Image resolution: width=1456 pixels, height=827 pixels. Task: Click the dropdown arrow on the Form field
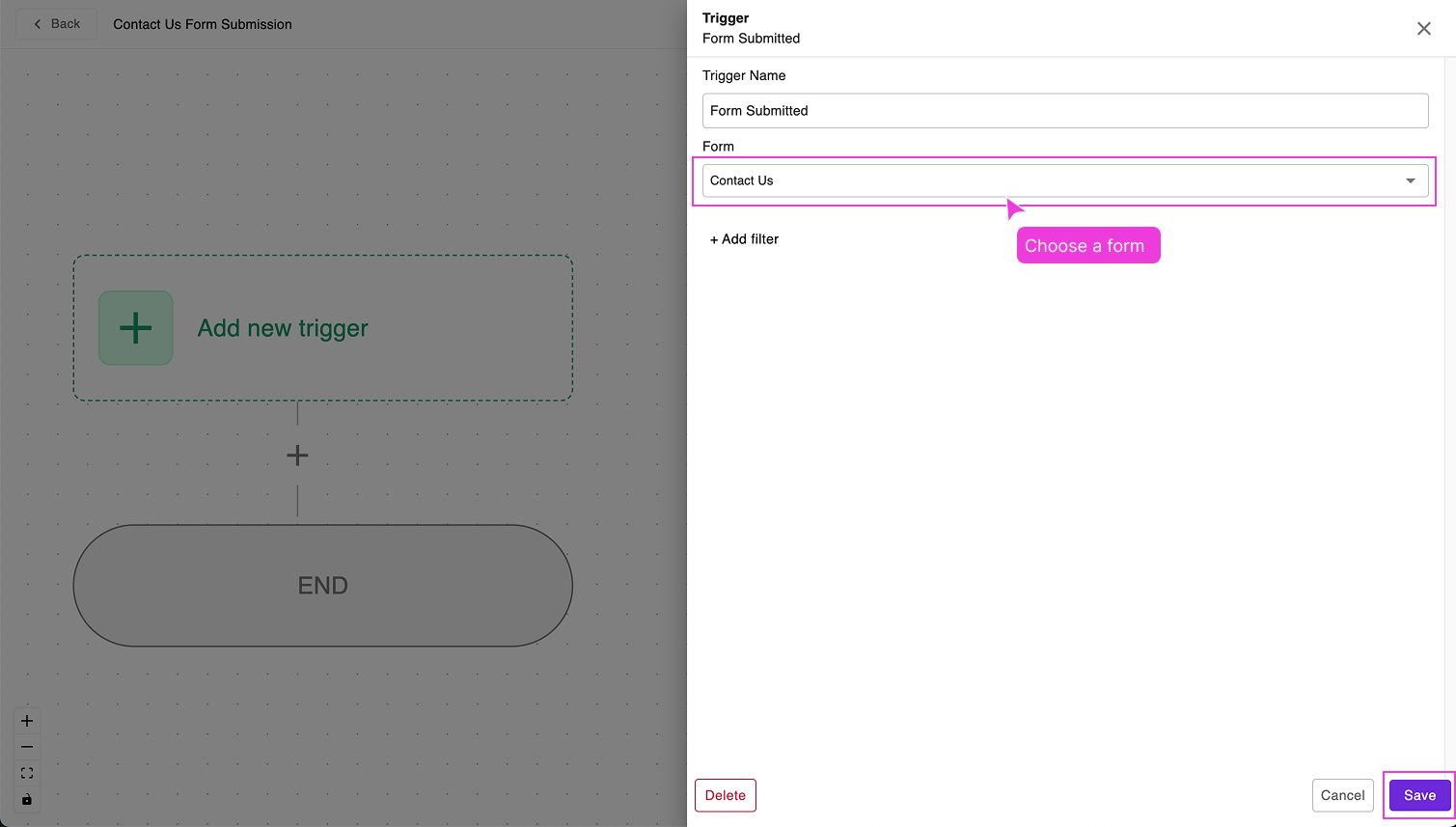point(1410,180)
